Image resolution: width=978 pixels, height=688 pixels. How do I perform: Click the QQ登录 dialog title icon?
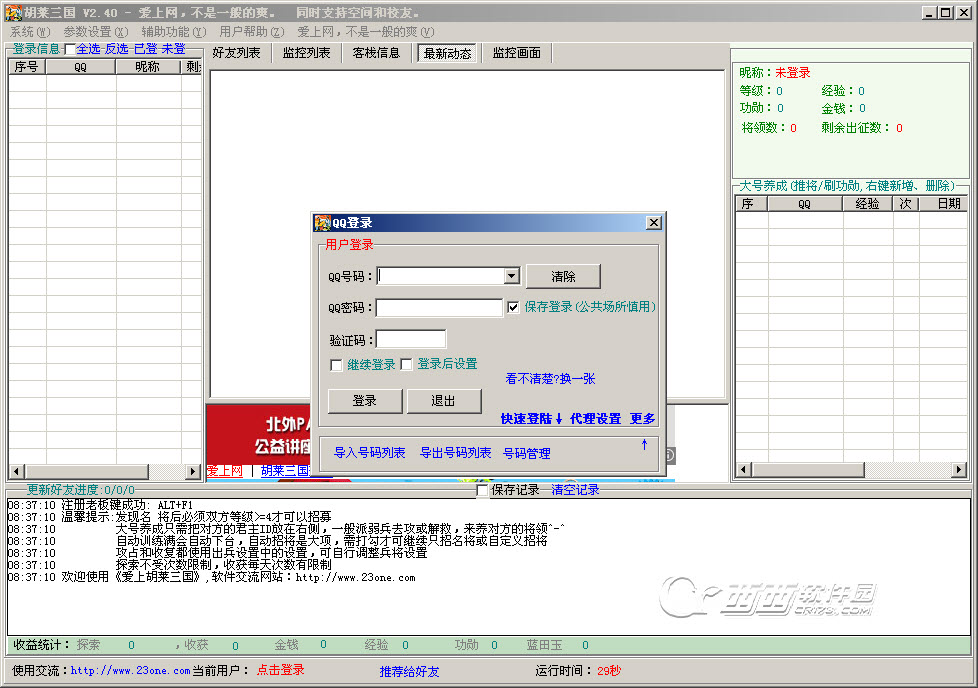click(322, 223)
